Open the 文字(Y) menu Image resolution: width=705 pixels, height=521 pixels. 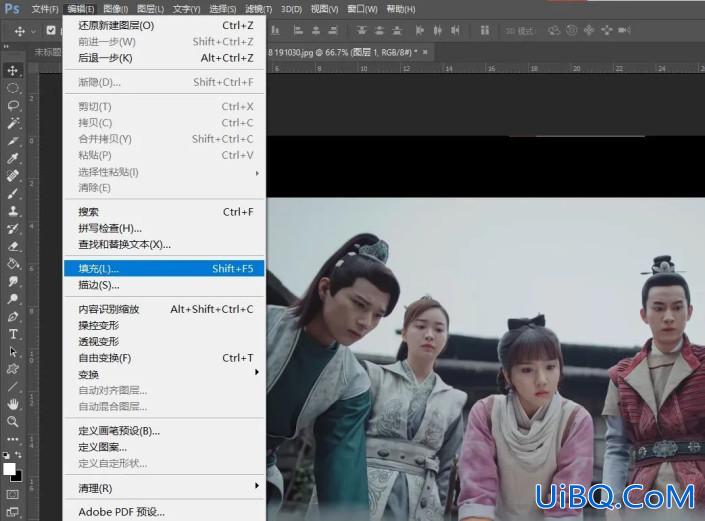tap(187, 9)
